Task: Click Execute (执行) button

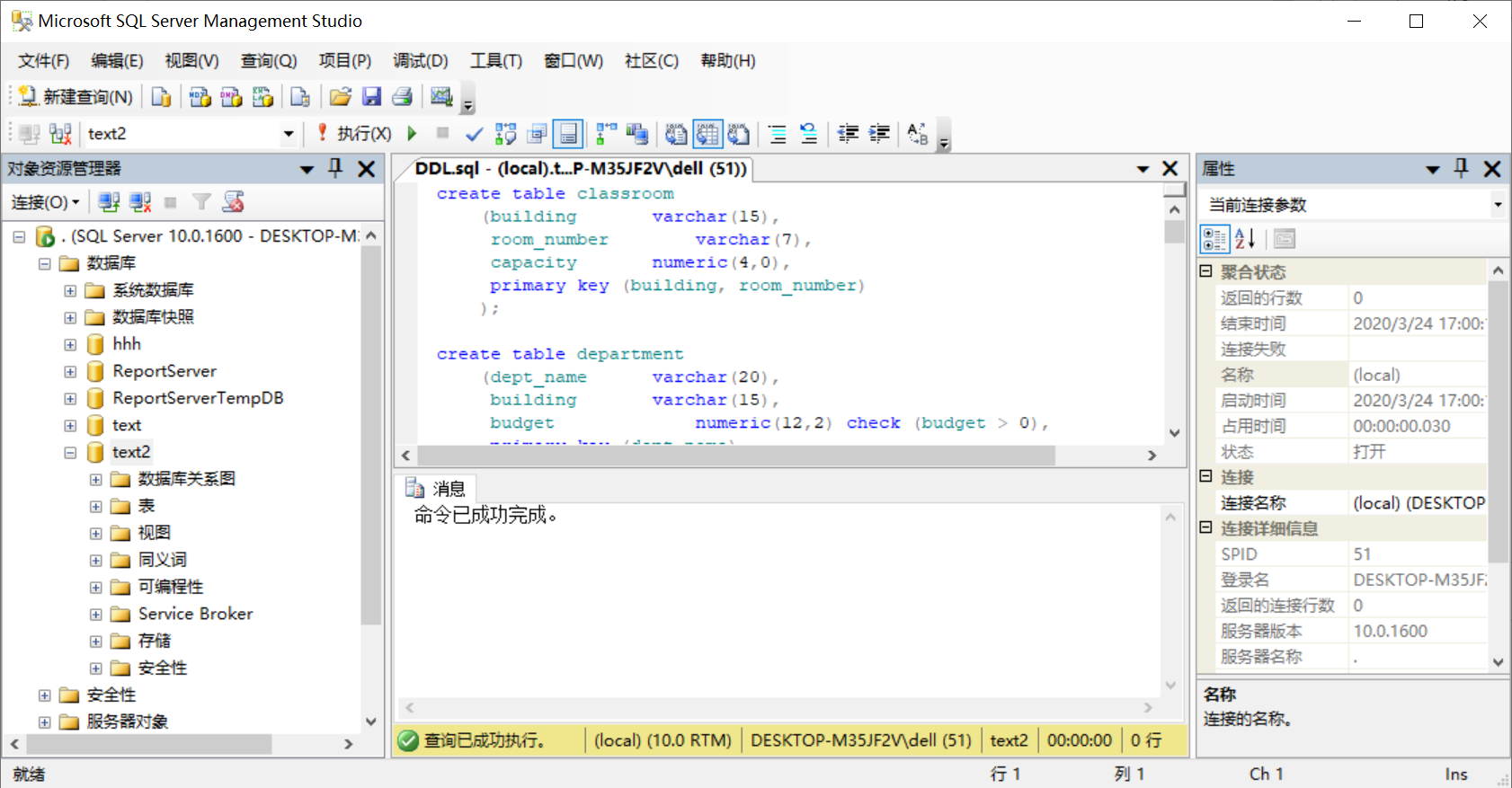Action: pos(354,134)
